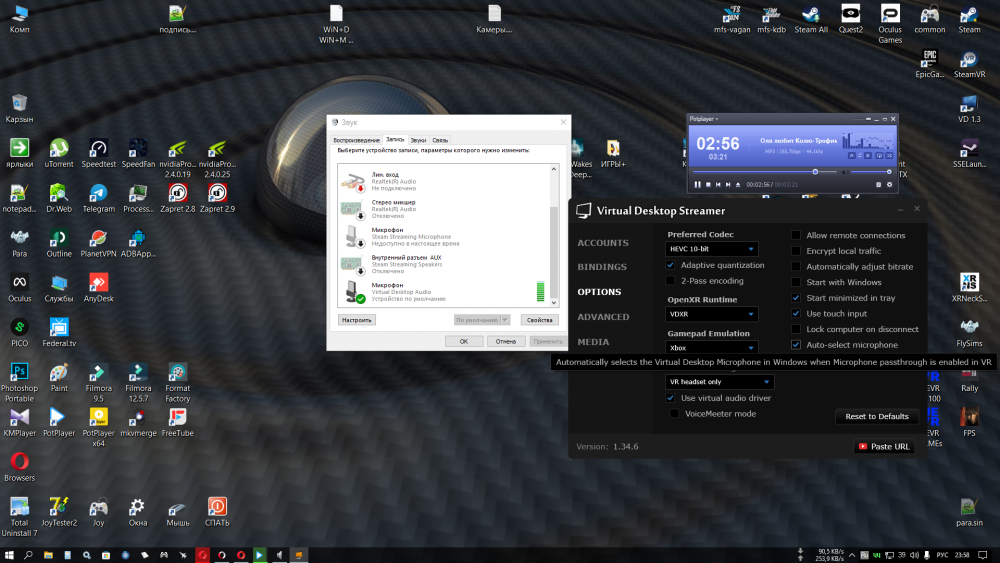The image size is (1000, 563).
Task: Switch to the Воспроизведение tab
Action: (x=356, y=140)
